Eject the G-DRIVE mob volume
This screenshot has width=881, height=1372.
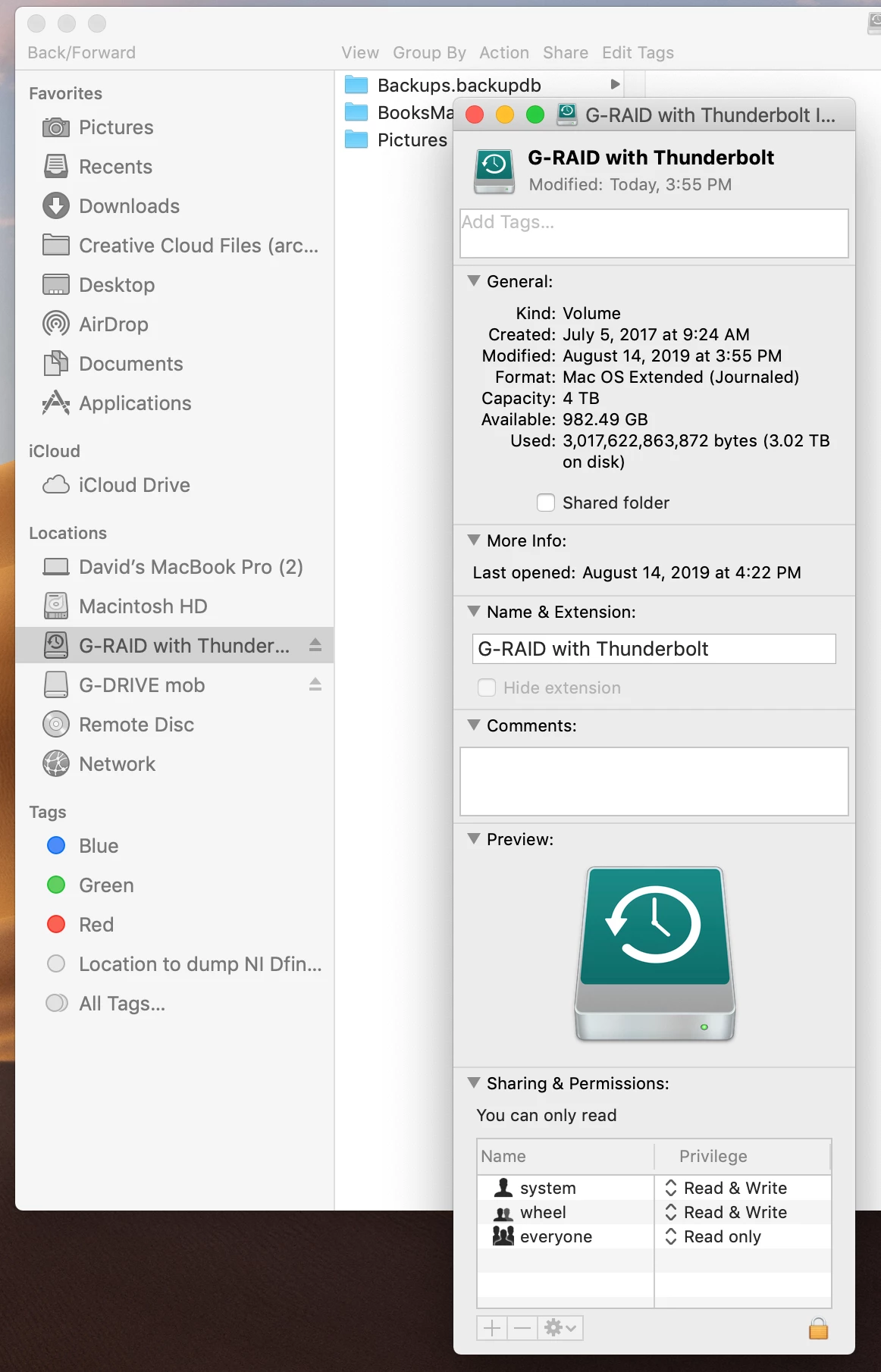[315, 684]
